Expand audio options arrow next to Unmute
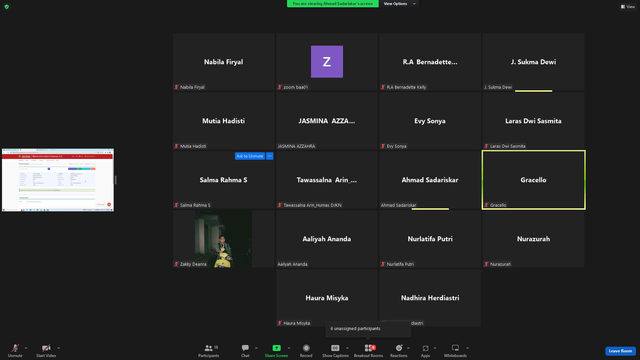This screenshot has height=360, width=640. point(26,348)
